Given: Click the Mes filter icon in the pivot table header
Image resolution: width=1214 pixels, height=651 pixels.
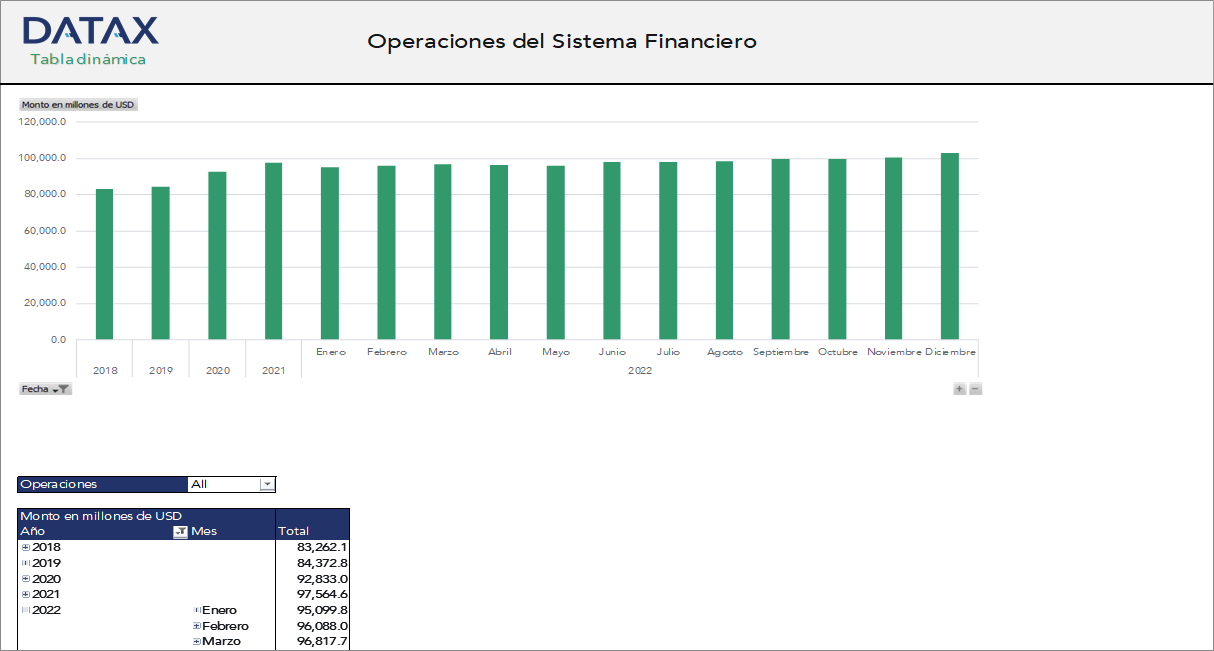Looking at the screenshot, I should (x=180, y=531).
